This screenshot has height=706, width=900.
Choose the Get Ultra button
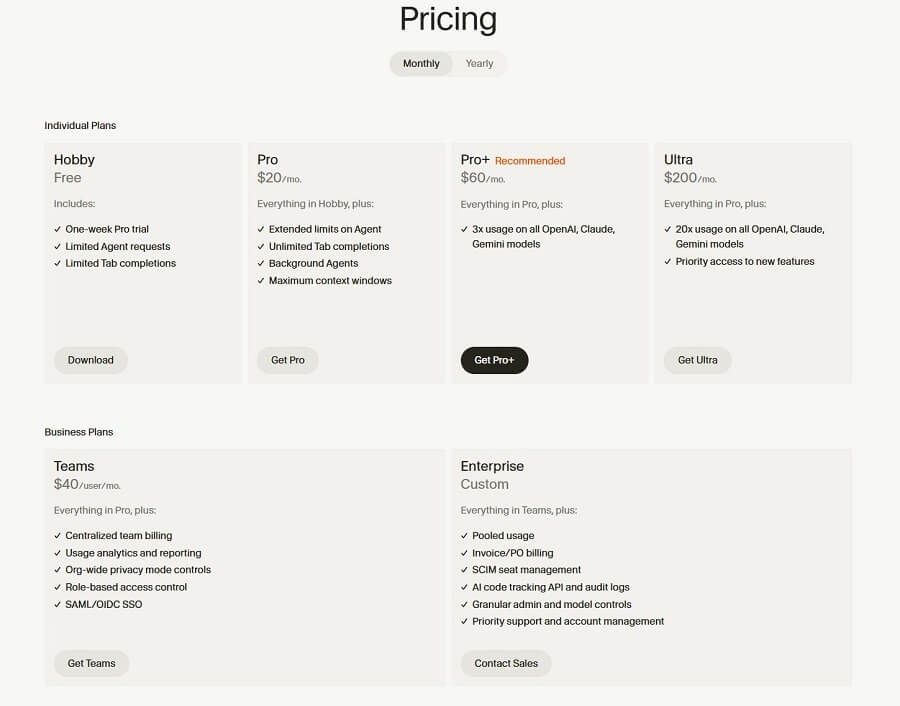(x=697, y=360)
